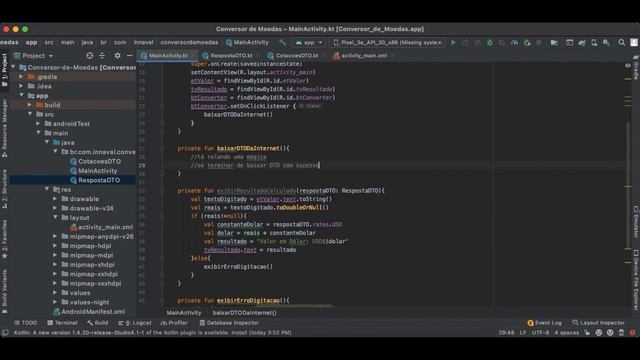Screen dimensions: 640x360
Task: Expand the values-night folder
Action: click(55, 302)
